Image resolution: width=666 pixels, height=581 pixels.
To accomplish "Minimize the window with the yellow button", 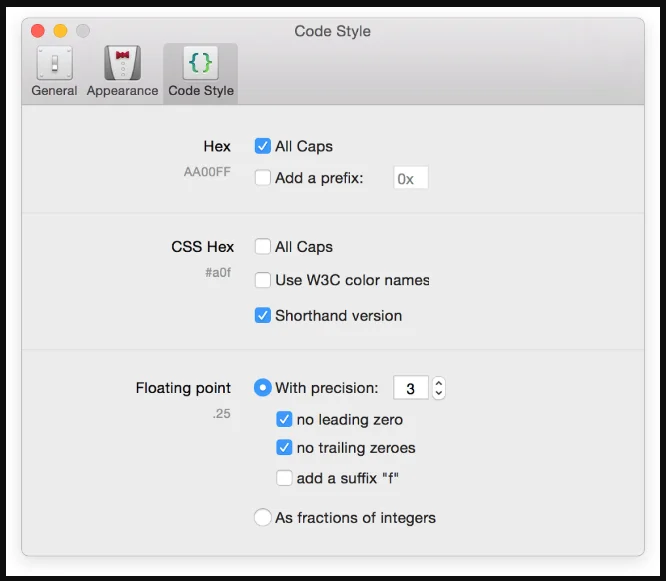I will pos(60,31).
